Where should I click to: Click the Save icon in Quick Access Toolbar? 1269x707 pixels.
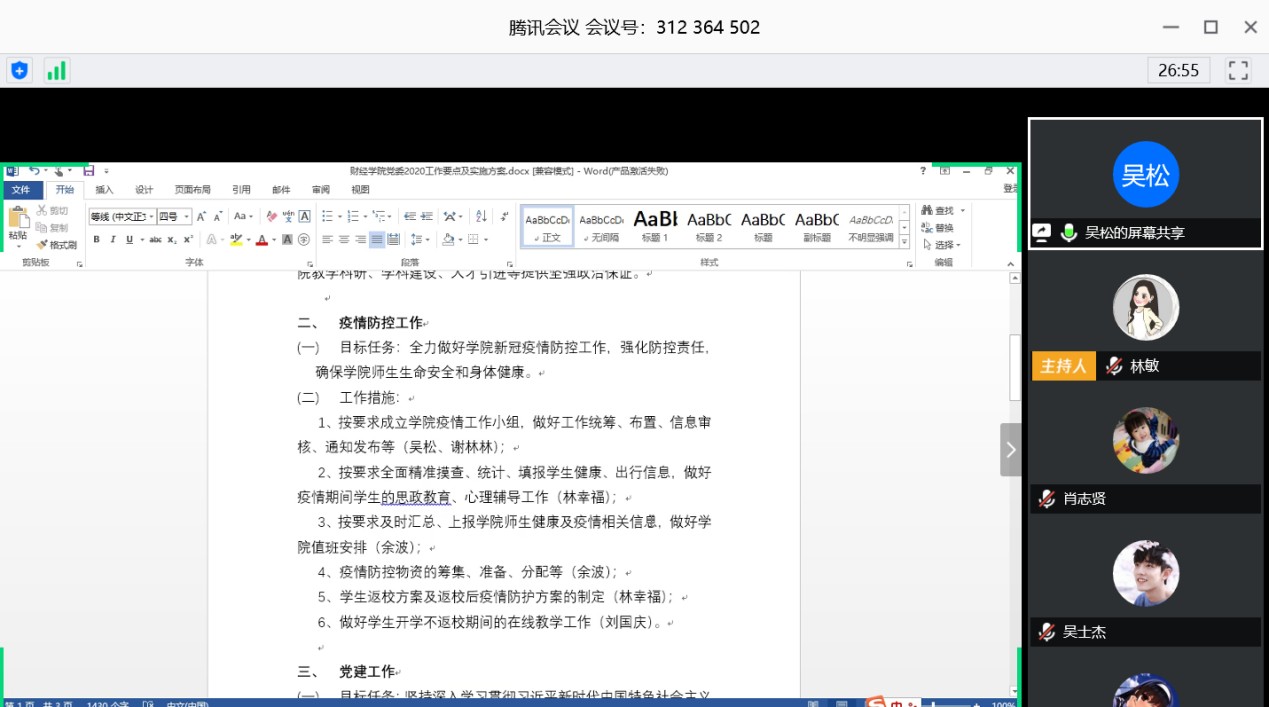(x=88, y=171)
